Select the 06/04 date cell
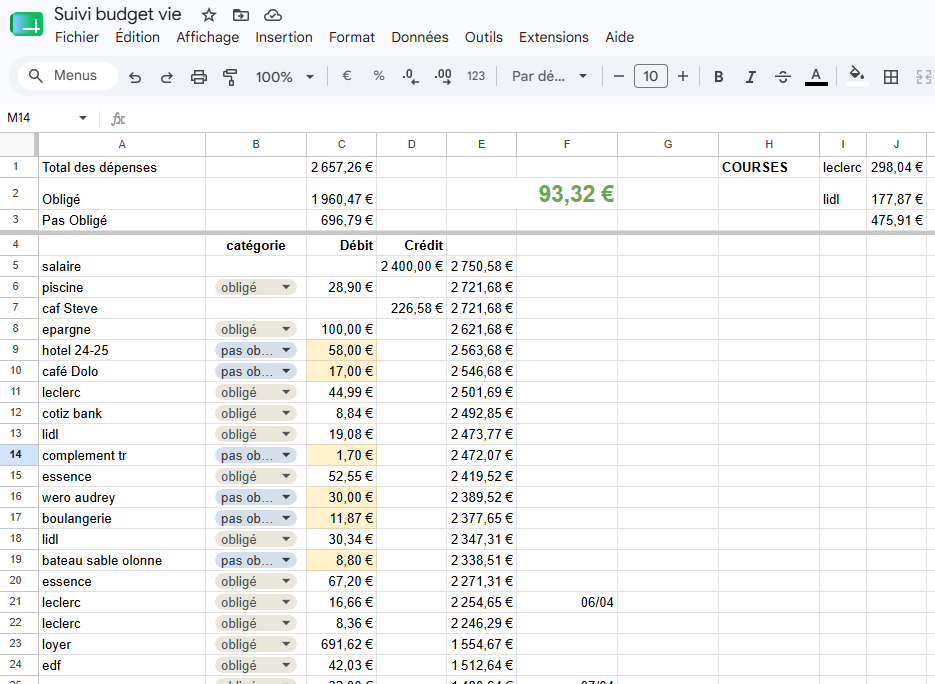 pyautogui.click(x=566, y=602)
